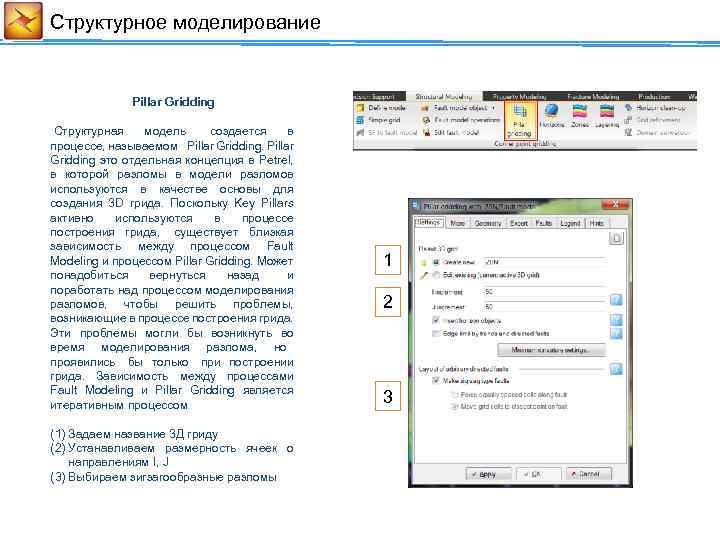Toggle Insert horizon objects checkbox
720x540 pixels.
436,320
